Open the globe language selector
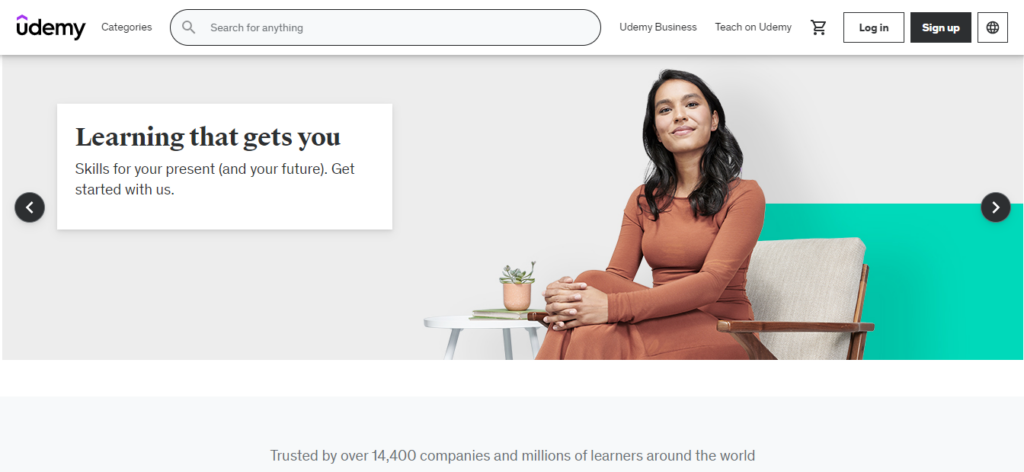1024x472 pixels. 993,27
